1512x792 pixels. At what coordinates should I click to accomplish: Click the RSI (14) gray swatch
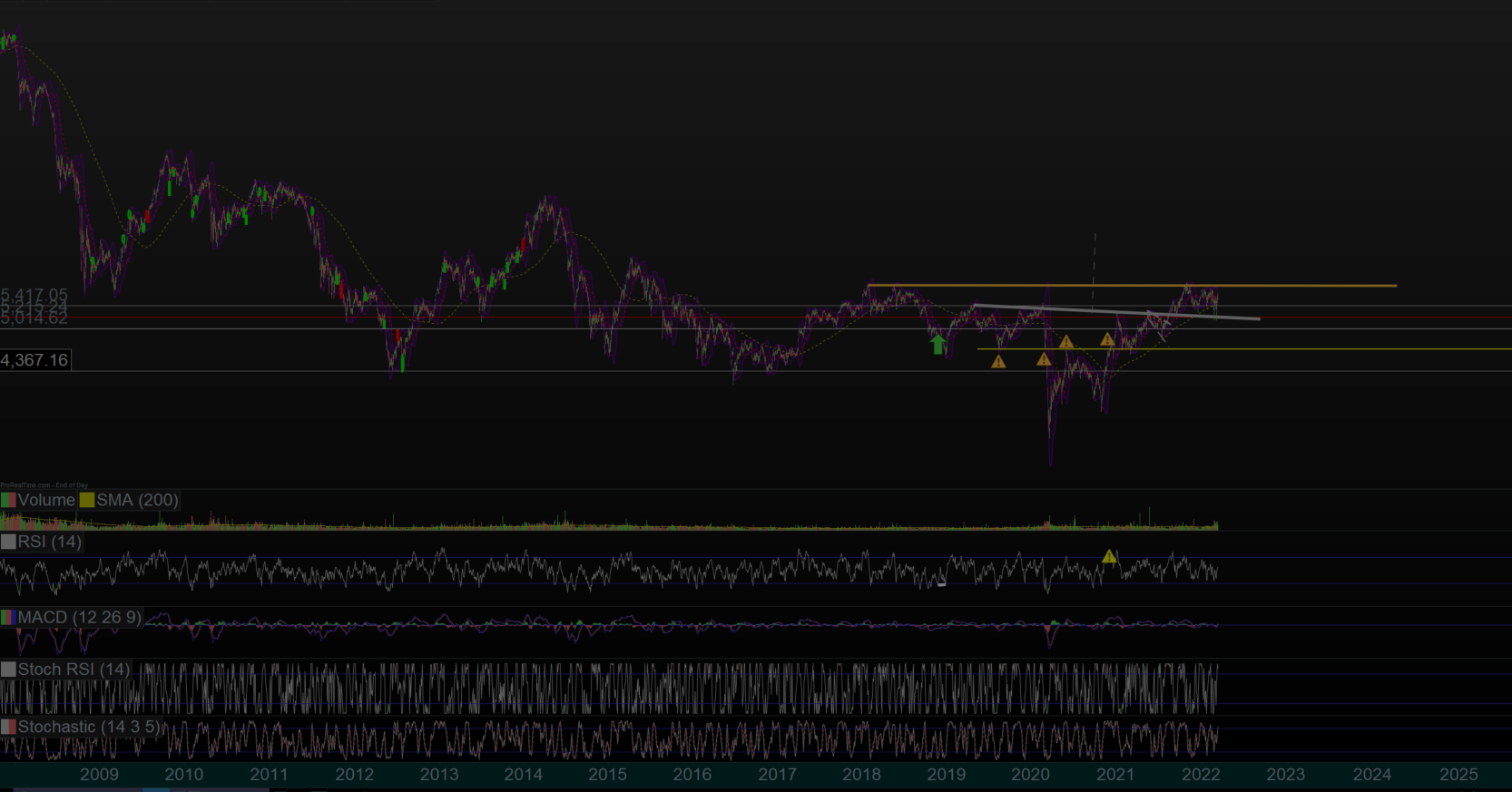pos(9,542)
